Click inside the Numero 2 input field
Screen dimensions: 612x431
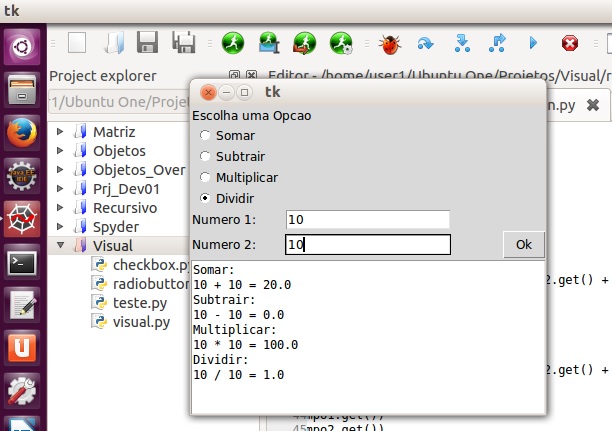(367, 244)
